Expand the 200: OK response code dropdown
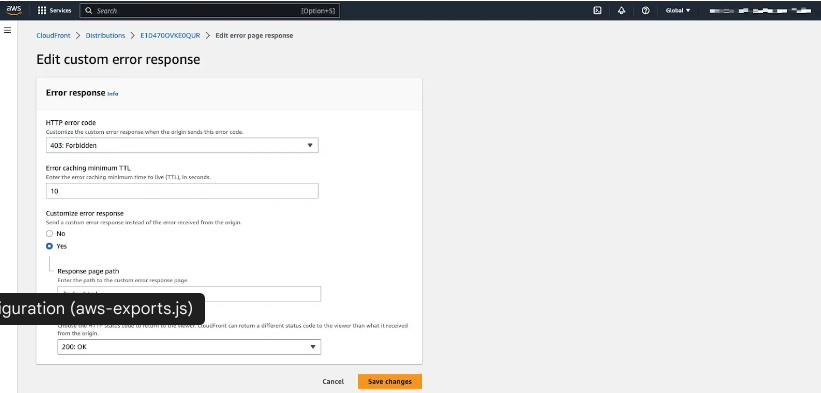The width and height of the screenshot is (821, 393). click(189, 346)
